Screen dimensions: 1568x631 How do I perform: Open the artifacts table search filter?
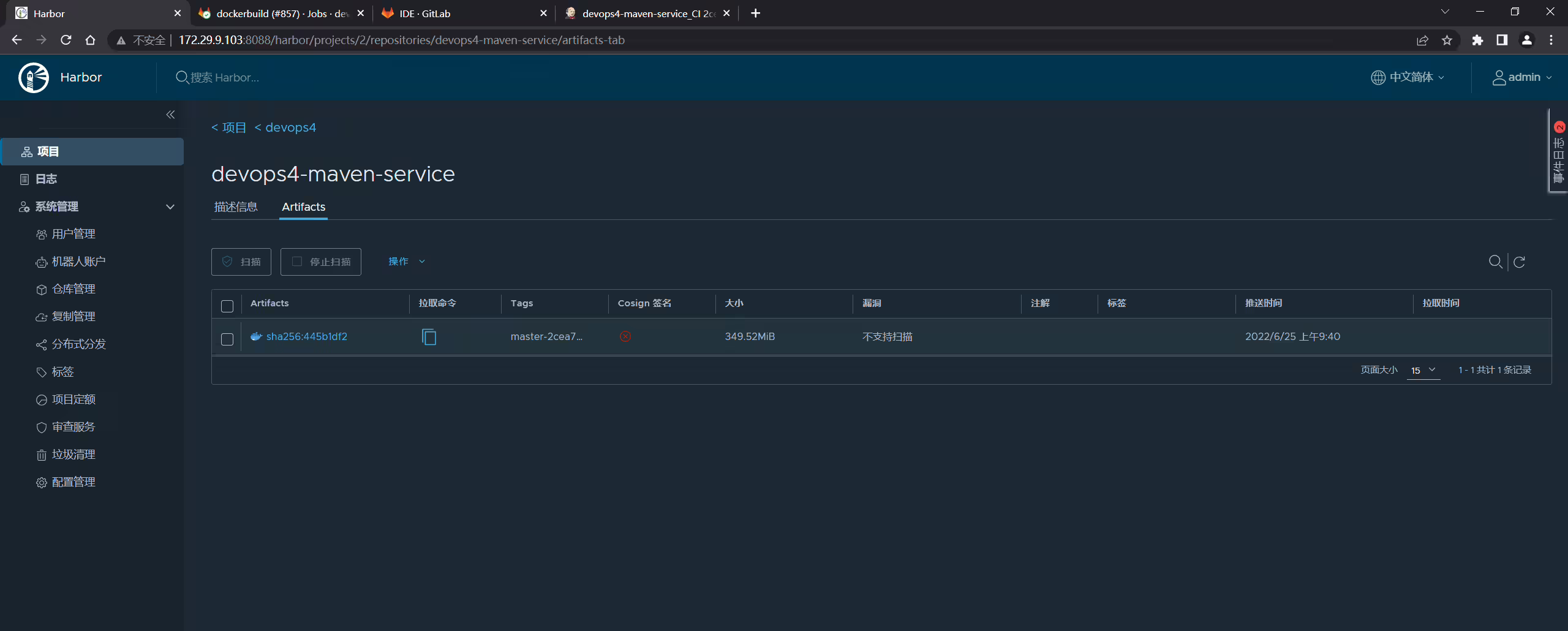[1495, 262]
